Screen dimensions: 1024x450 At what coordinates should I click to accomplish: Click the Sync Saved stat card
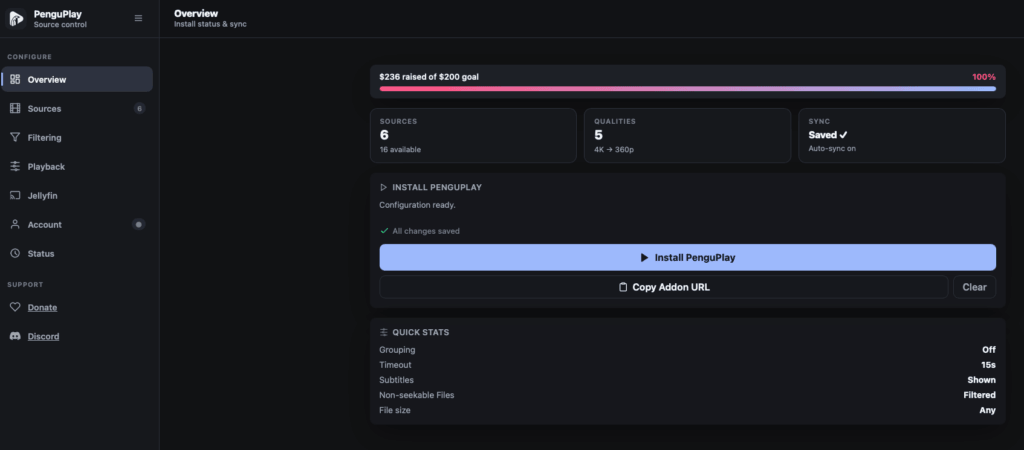(x=902, y=135)
